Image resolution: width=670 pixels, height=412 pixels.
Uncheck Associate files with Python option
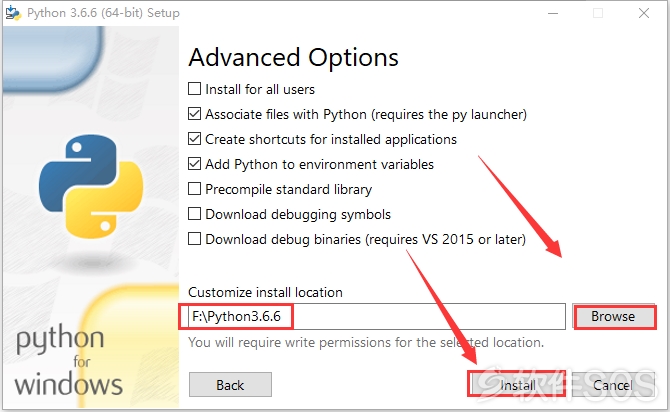point(194,114)
